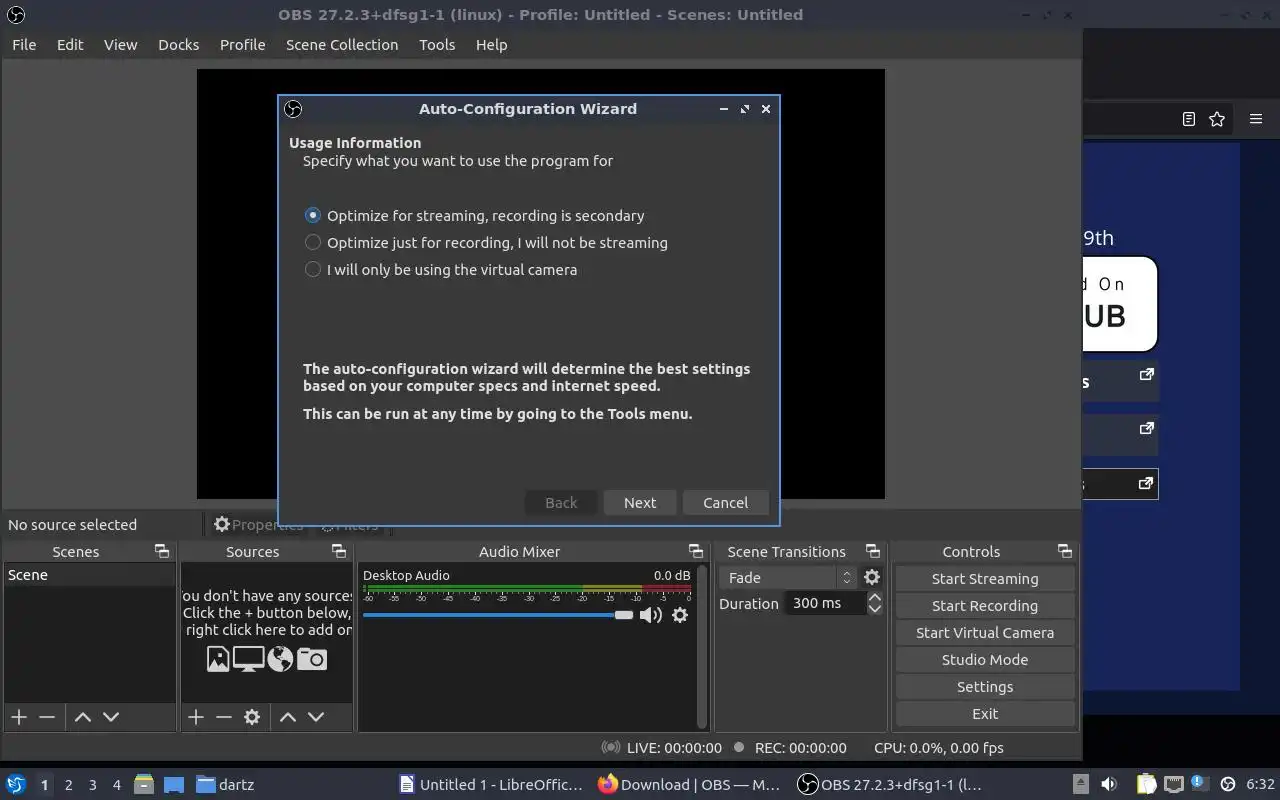Open the clipboard manager tray icon
The width and height of the screenshot is (1280, 800).
tap(1146, 784)
